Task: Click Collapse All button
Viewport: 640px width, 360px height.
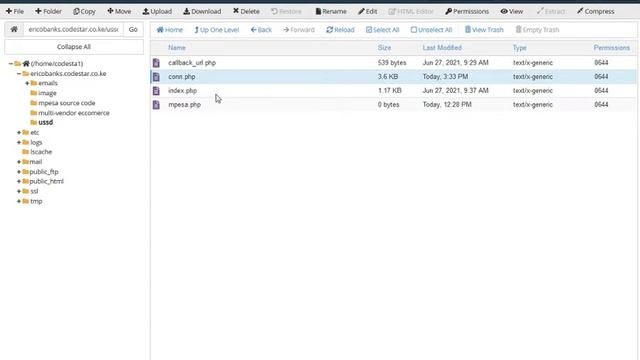Action: 74,47
